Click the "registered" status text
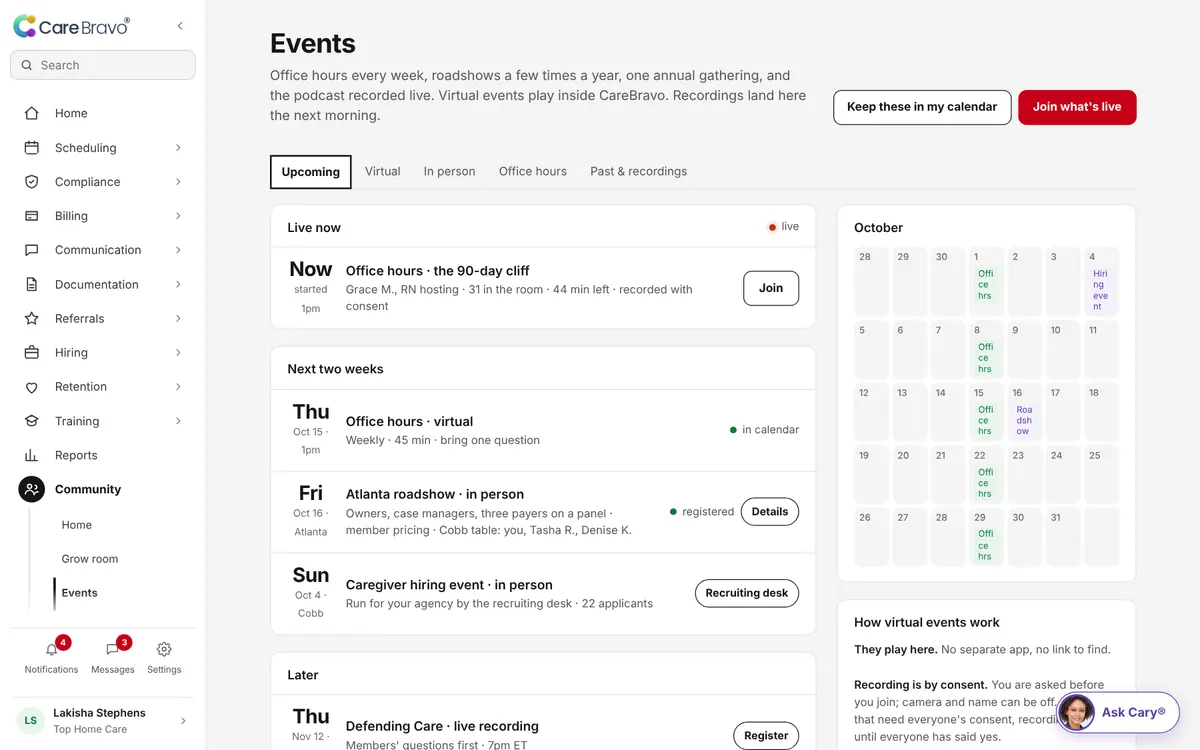This screenshot has width=1200, height=750. [708, 512]
